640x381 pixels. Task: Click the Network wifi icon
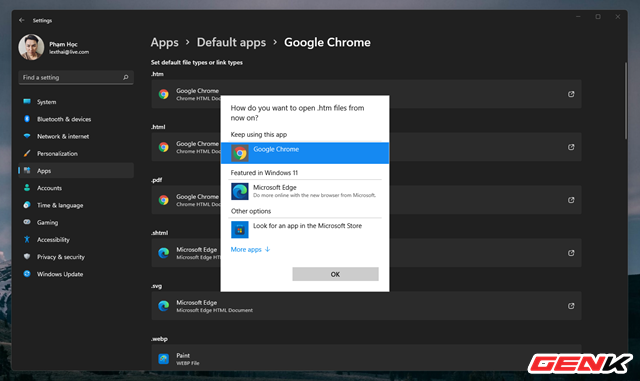[27, 136]
